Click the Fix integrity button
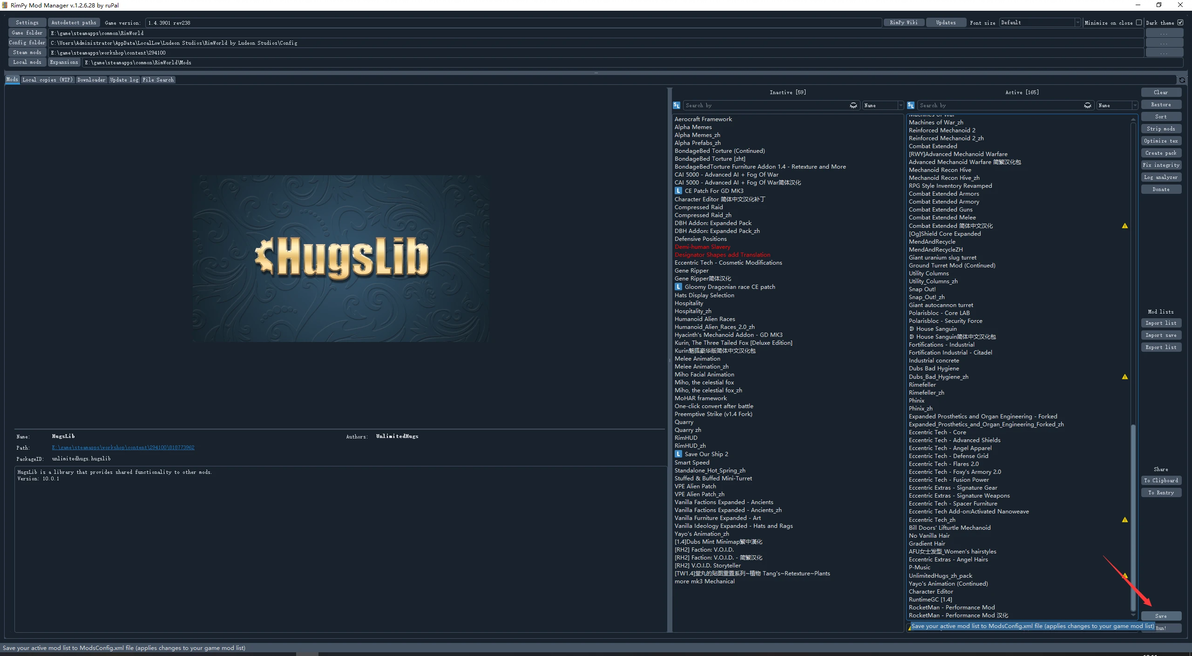This screenshot has height=656, width=1192. [x=1161, y=165]
